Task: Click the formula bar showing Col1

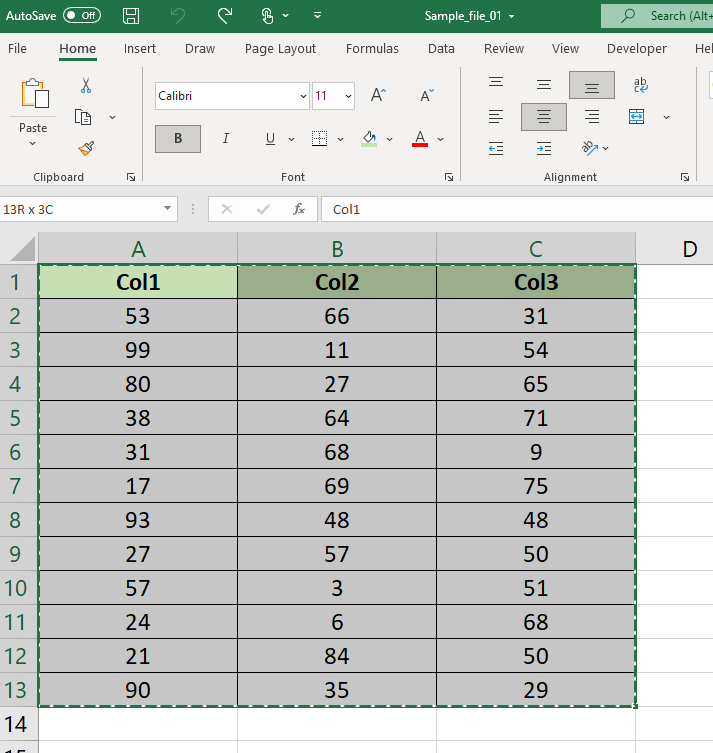Action: pos(517,209)
